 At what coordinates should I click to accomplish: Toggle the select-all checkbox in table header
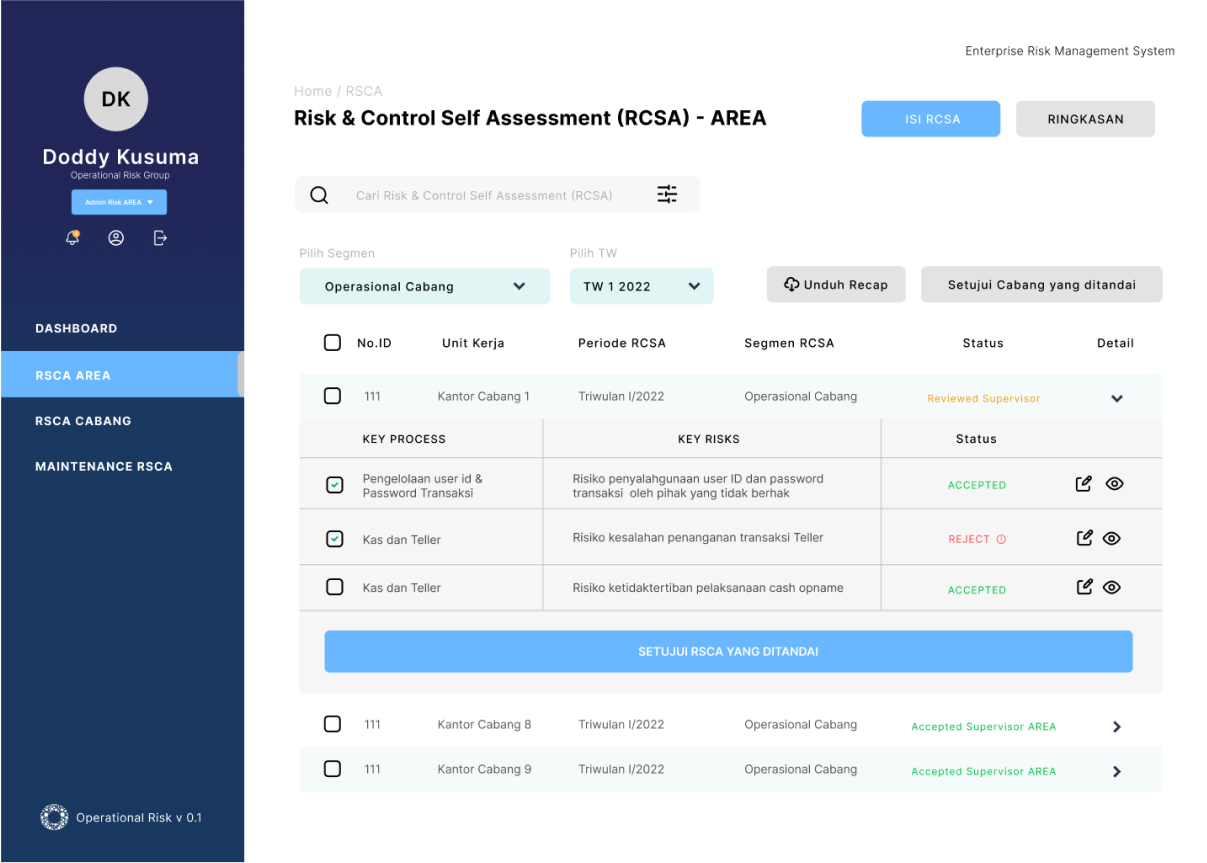[332, 343]
